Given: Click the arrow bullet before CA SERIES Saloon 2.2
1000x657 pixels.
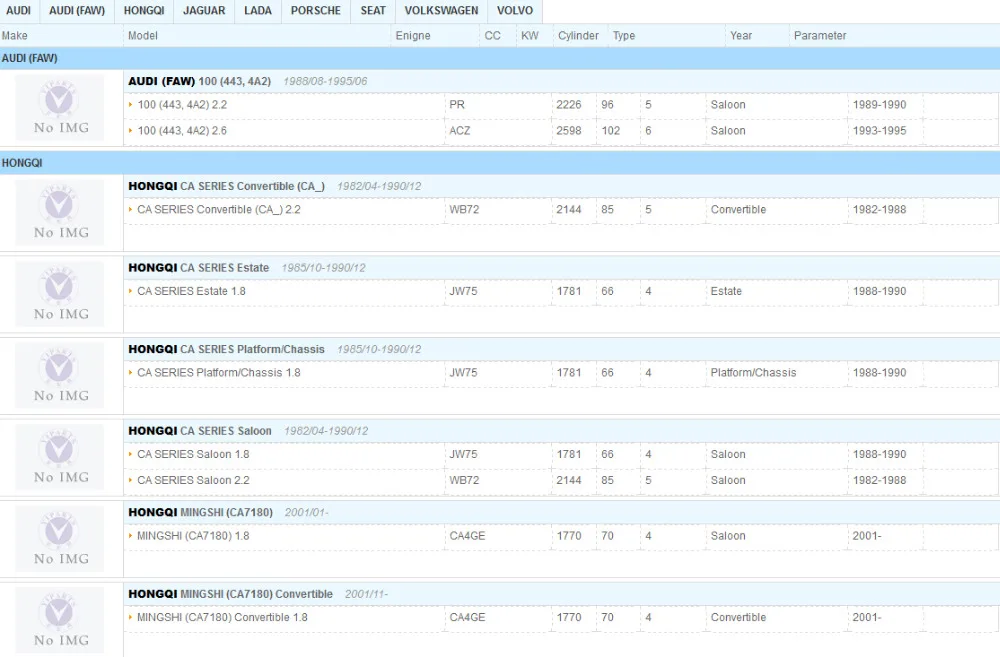Looking at the screenshot, I should click(130, 480).
